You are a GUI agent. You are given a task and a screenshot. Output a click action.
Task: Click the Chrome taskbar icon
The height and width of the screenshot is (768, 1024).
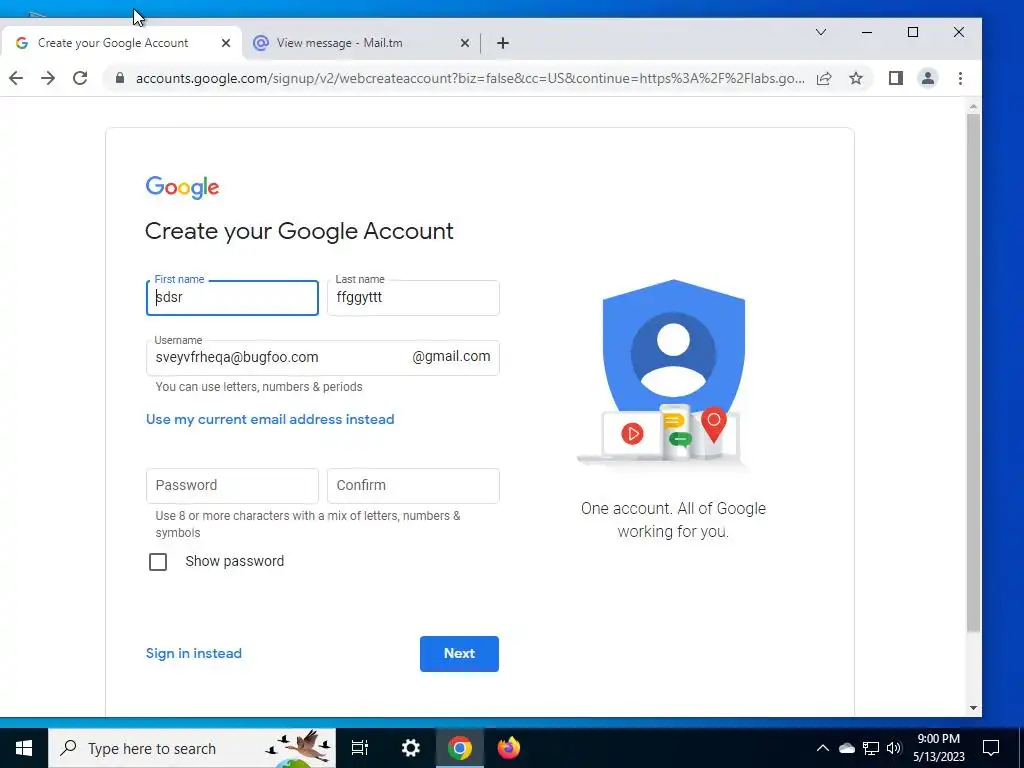(x=459, y=748)
